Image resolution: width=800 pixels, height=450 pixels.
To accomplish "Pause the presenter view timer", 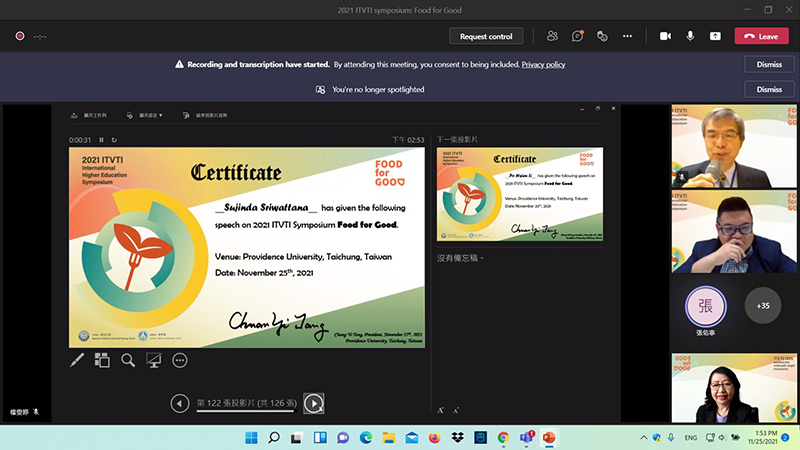I will [101, 140].
